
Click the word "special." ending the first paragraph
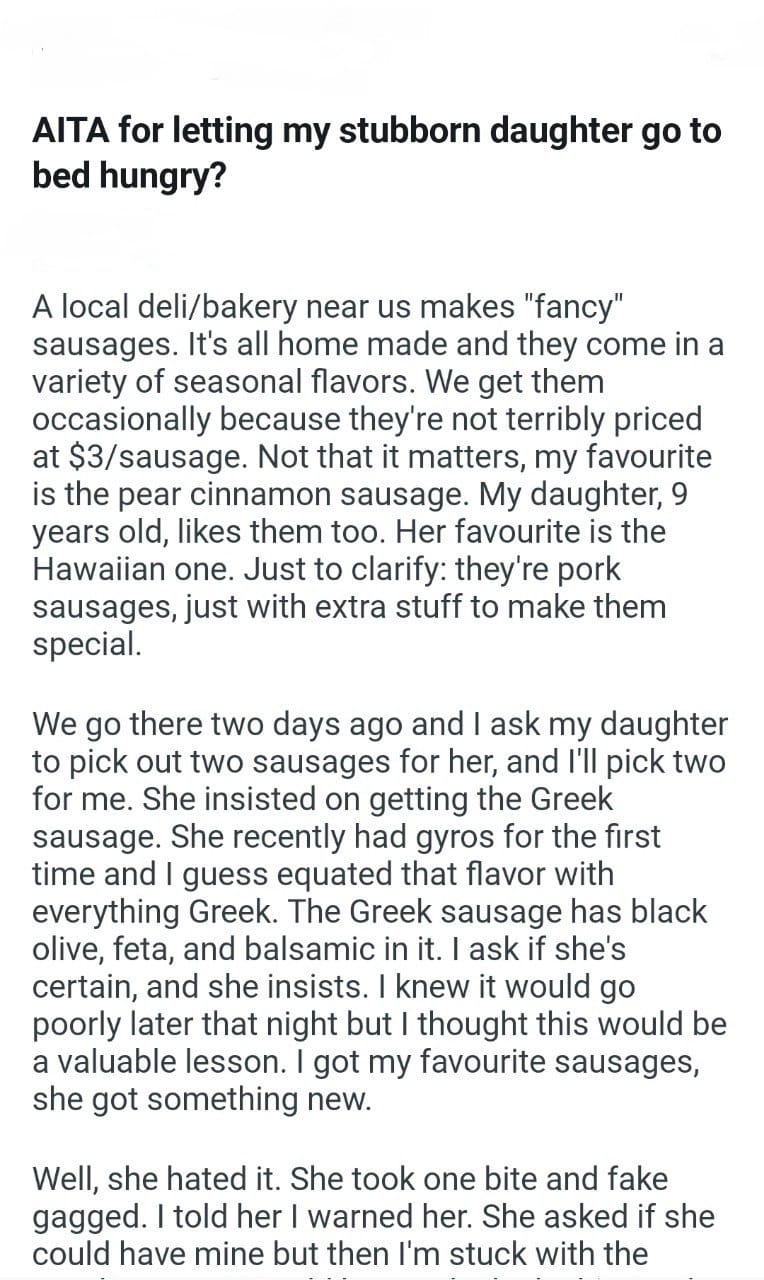(x=87, y=644)
